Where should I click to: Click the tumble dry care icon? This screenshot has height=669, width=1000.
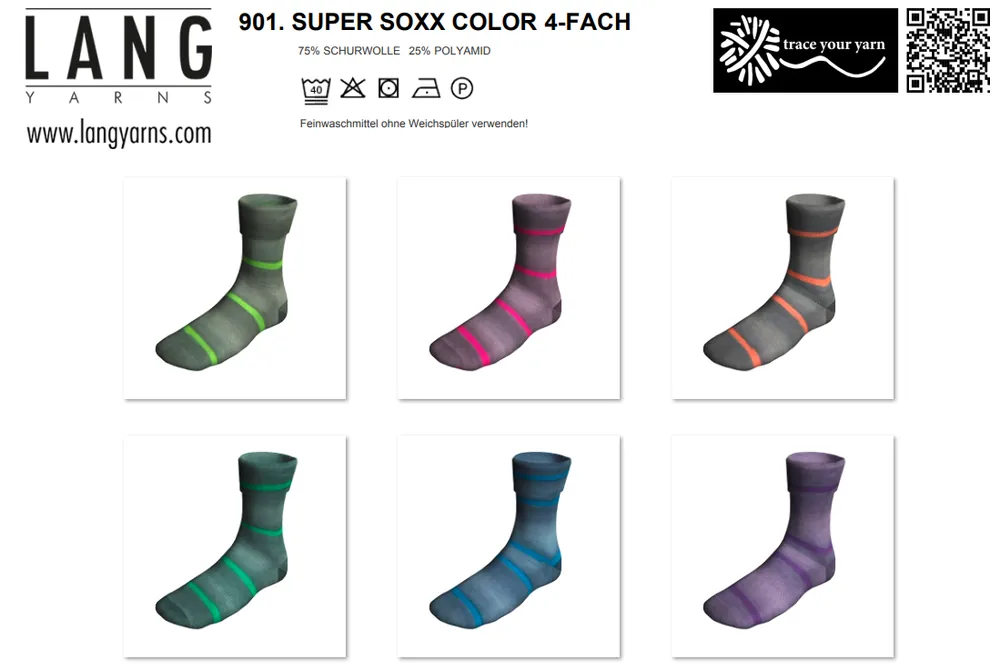pos(388,88)
